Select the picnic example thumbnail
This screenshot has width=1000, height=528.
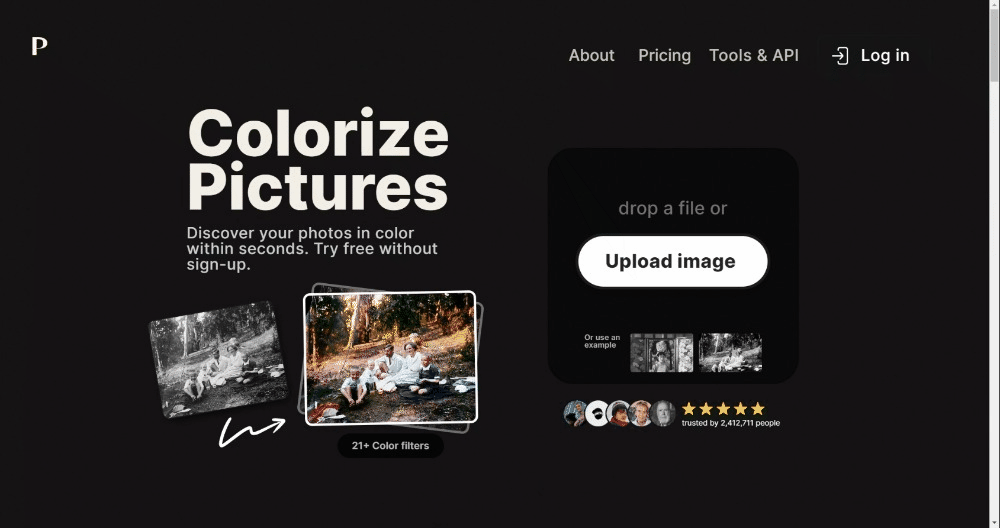click(x=730, y=352)
